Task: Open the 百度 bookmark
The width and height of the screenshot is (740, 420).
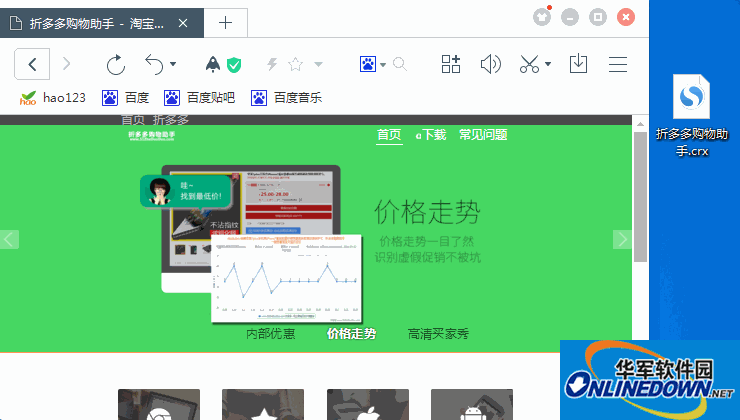Action: coord(126,98)
